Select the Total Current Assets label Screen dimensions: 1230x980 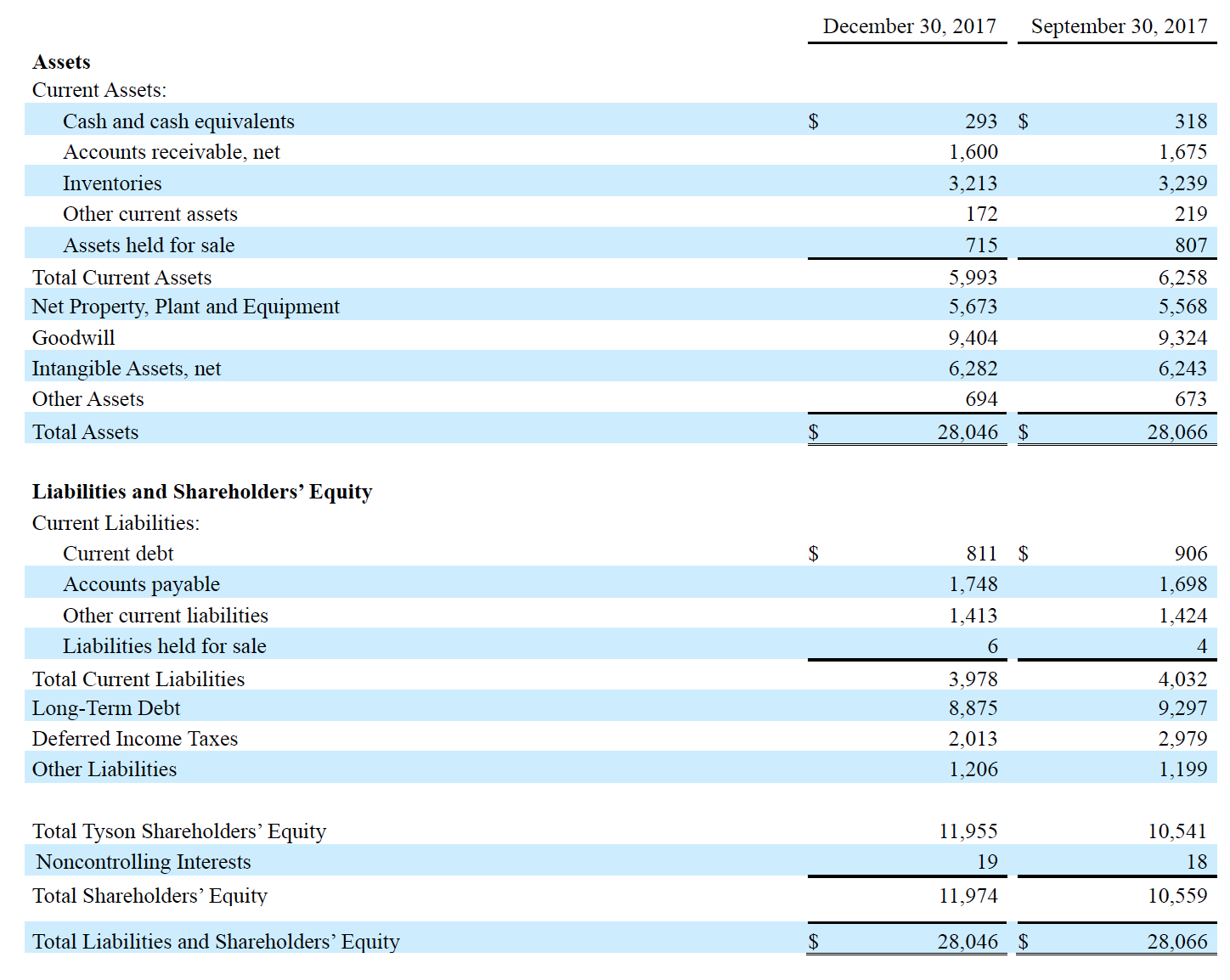(x=121, y=278)
